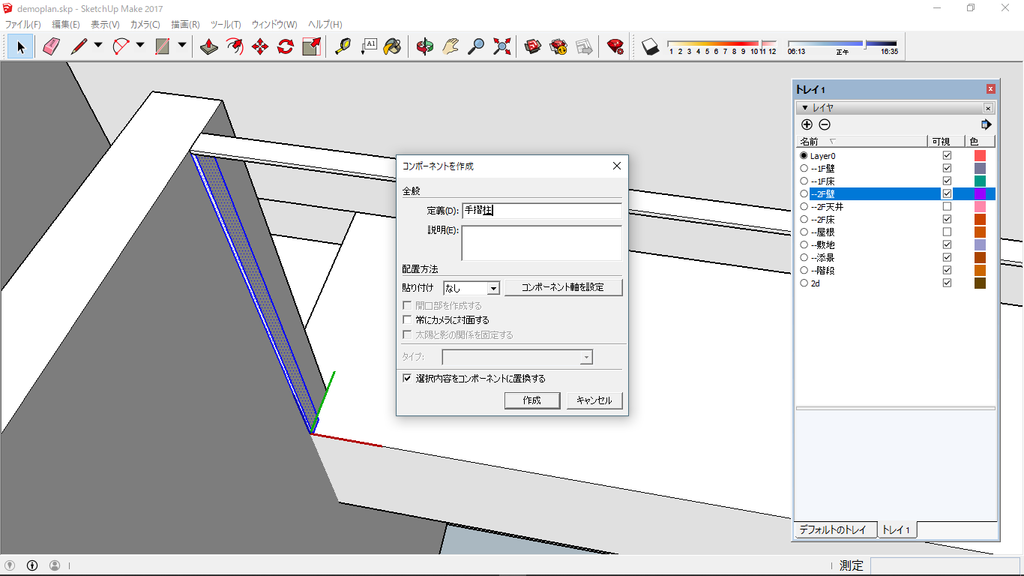Click the Layer0 red color swatch
The width and height of the screenshot is (1024, 576).
980,155
